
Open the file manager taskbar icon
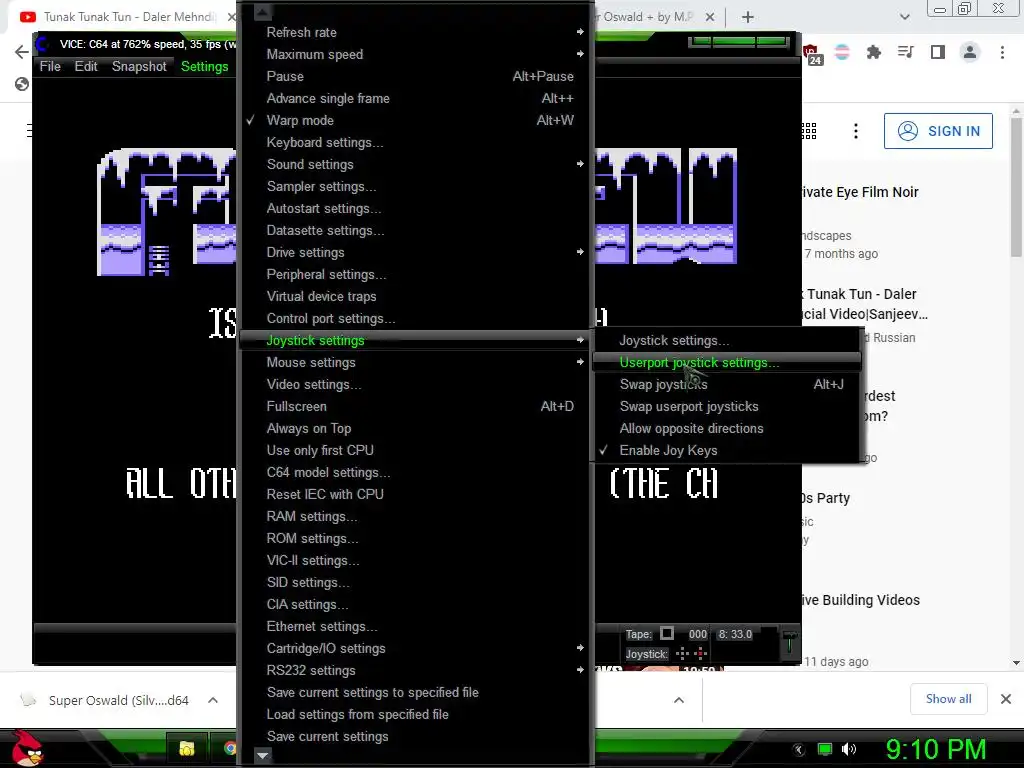click(187, 748)
